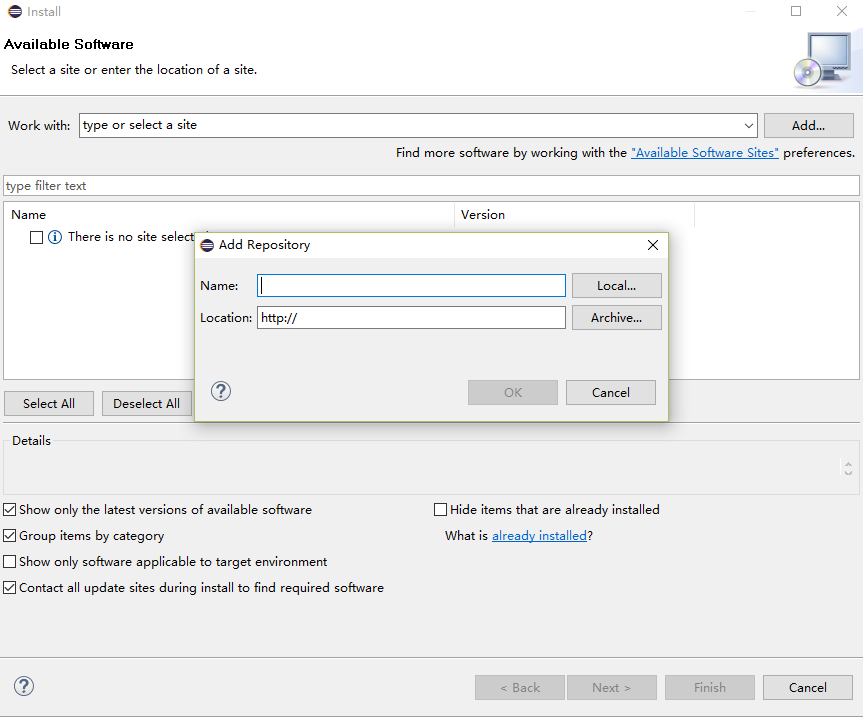Click the Archive... button
863x717 pixels.
tap(616, 318)
